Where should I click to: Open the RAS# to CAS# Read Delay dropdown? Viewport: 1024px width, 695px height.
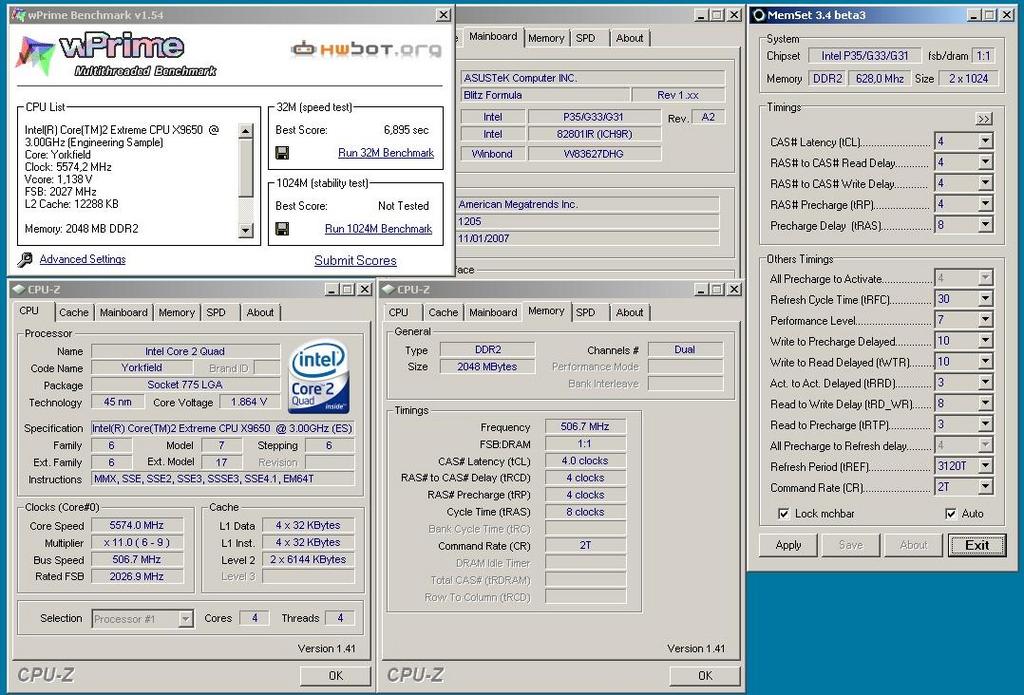985,162
